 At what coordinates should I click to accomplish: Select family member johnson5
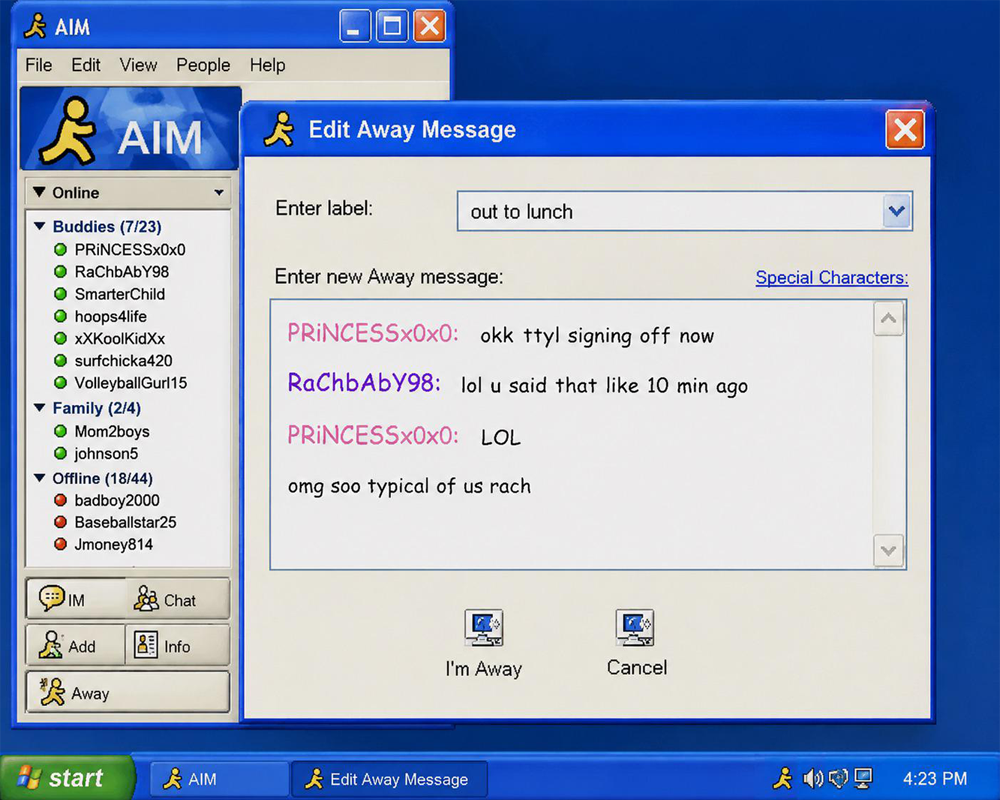(x=106, y=454)
